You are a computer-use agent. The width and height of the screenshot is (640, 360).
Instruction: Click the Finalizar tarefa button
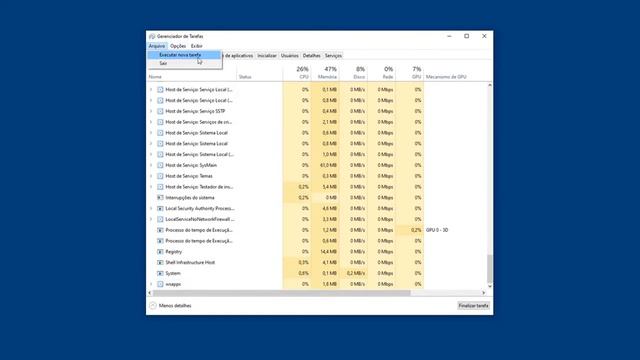pos(473,306)
